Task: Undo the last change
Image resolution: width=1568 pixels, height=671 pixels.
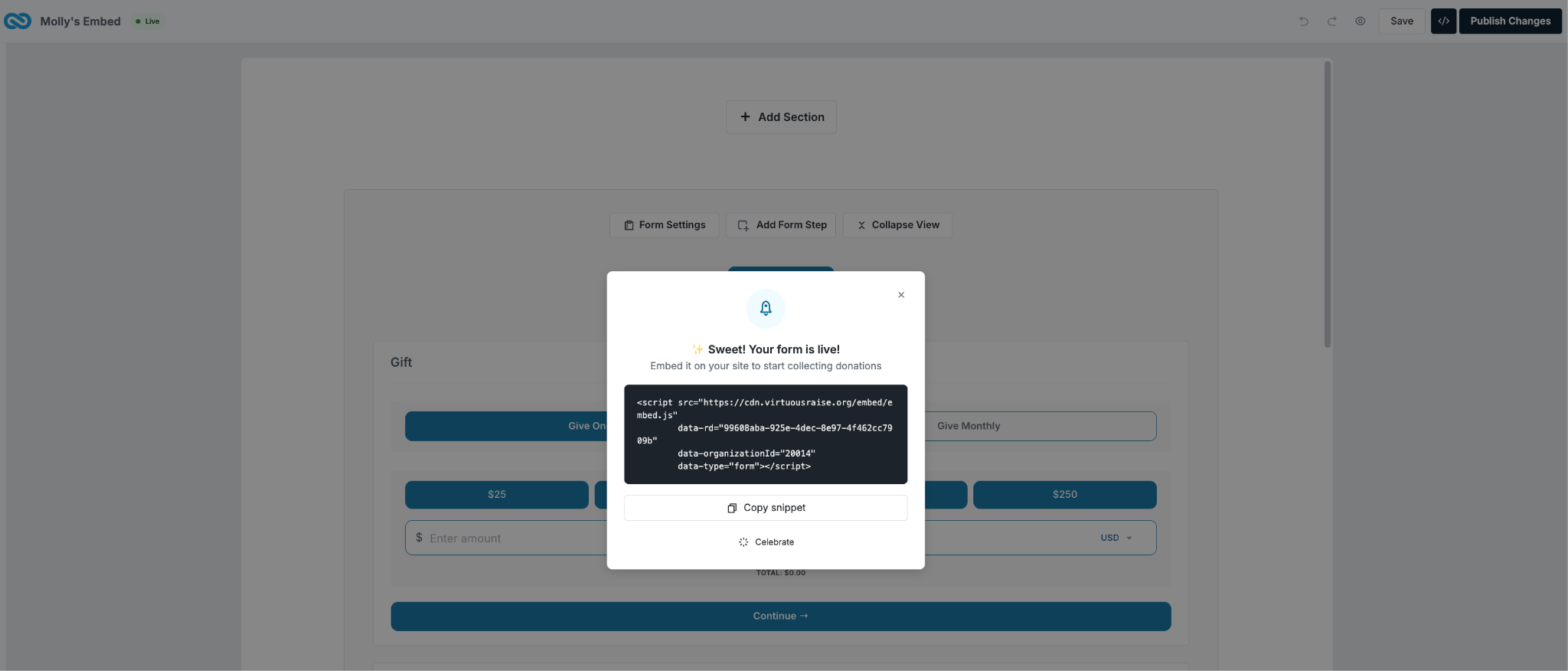Action: coord(1304,21)
